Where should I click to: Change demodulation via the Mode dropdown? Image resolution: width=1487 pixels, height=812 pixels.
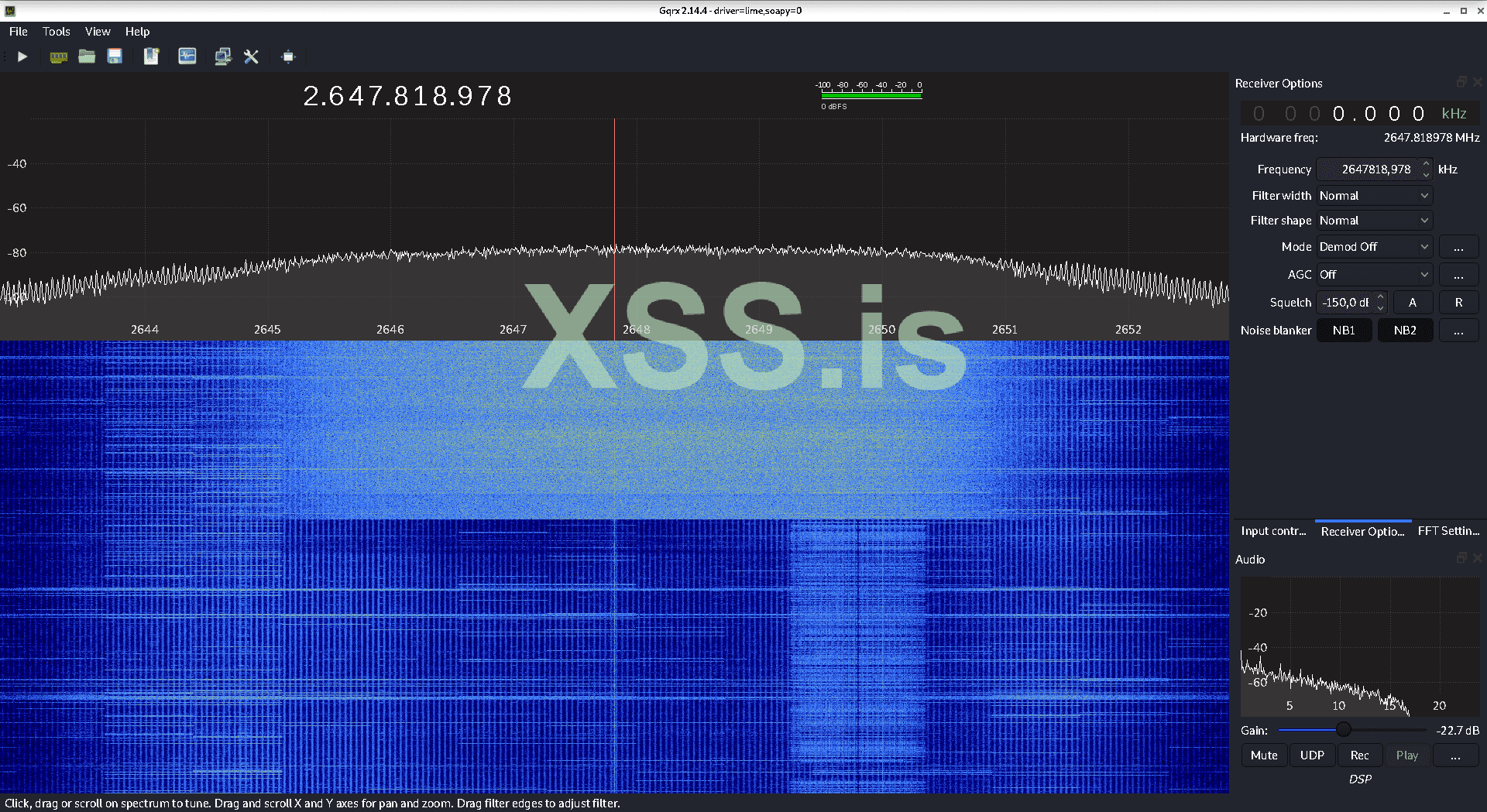(x=1372, y=246)
